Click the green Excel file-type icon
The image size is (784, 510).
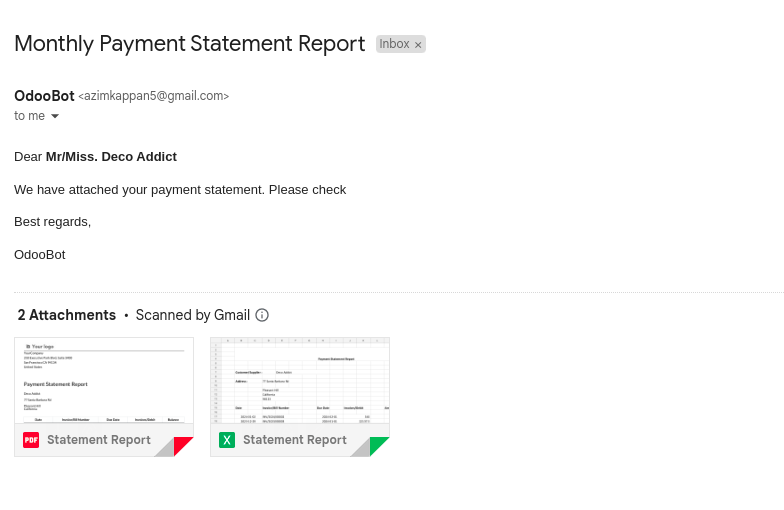227,440
